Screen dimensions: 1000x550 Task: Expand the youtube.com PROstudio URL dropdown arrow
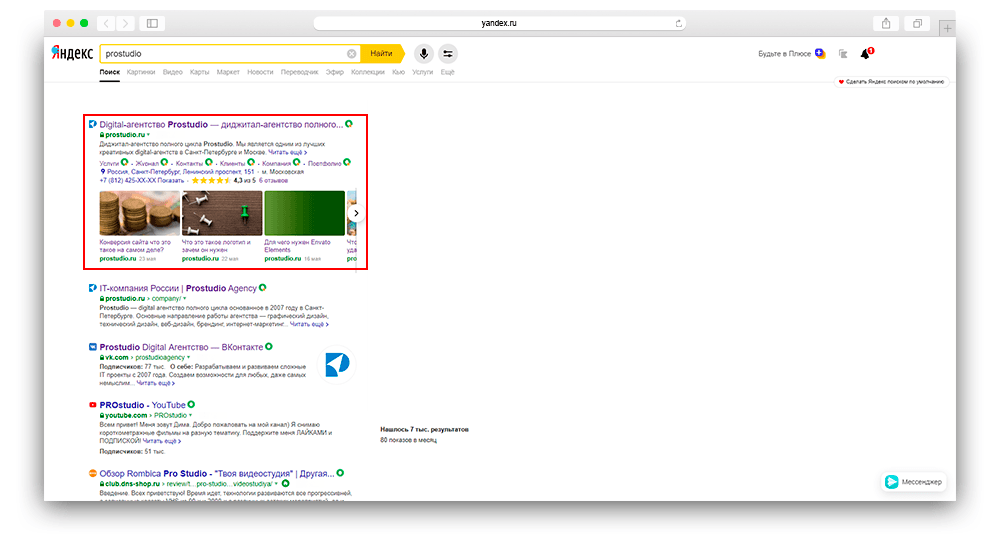pos(190,415)
